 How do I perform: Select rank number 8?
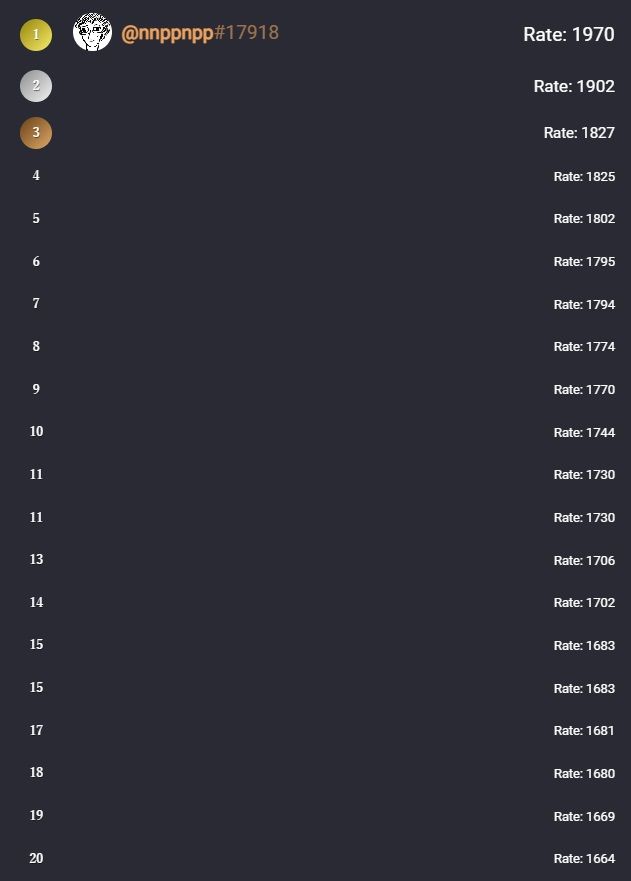click(36, 347)
